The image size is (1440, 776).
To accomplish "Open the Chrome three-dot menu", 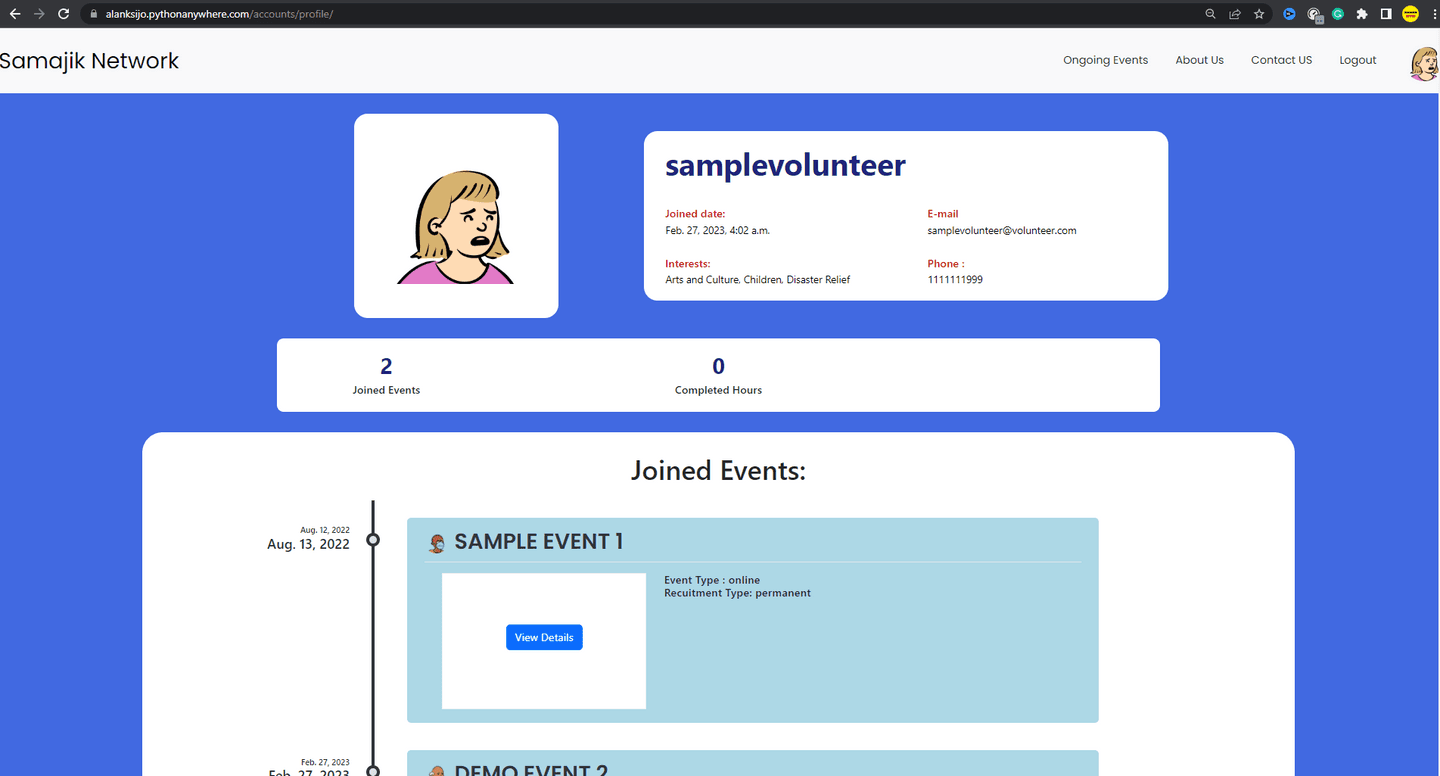I will pos(1433,14).
